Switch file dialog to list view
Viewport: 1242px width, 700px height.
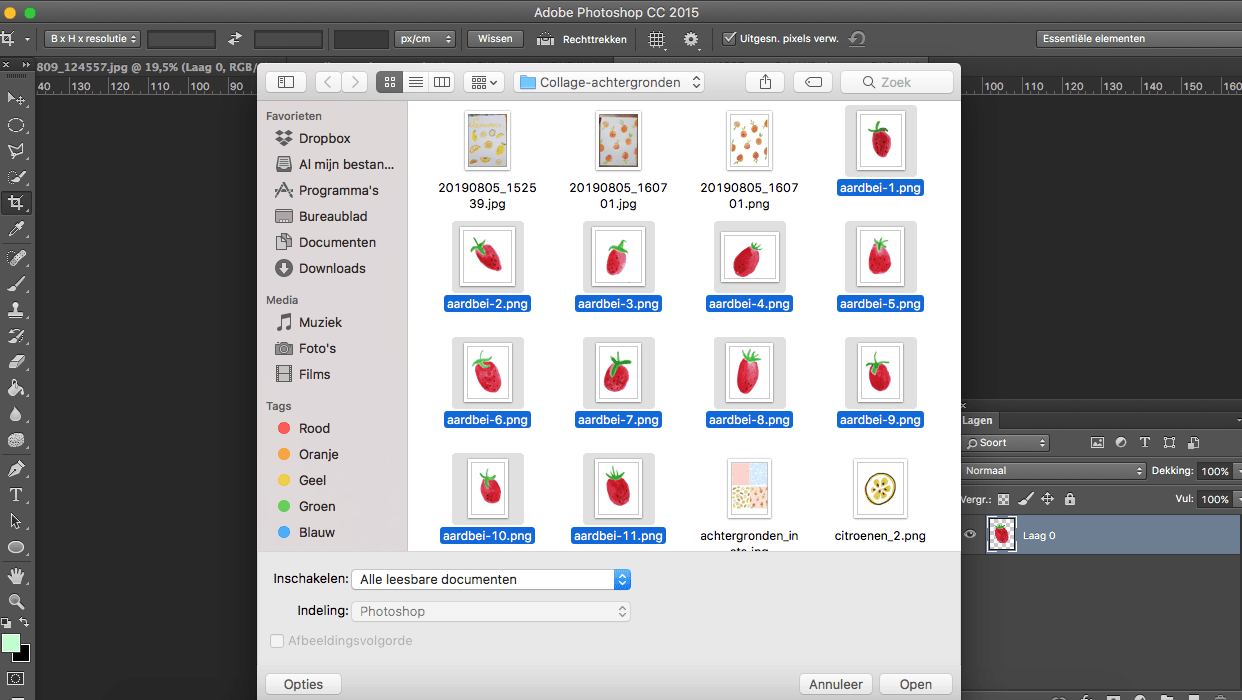click(416, 82)
